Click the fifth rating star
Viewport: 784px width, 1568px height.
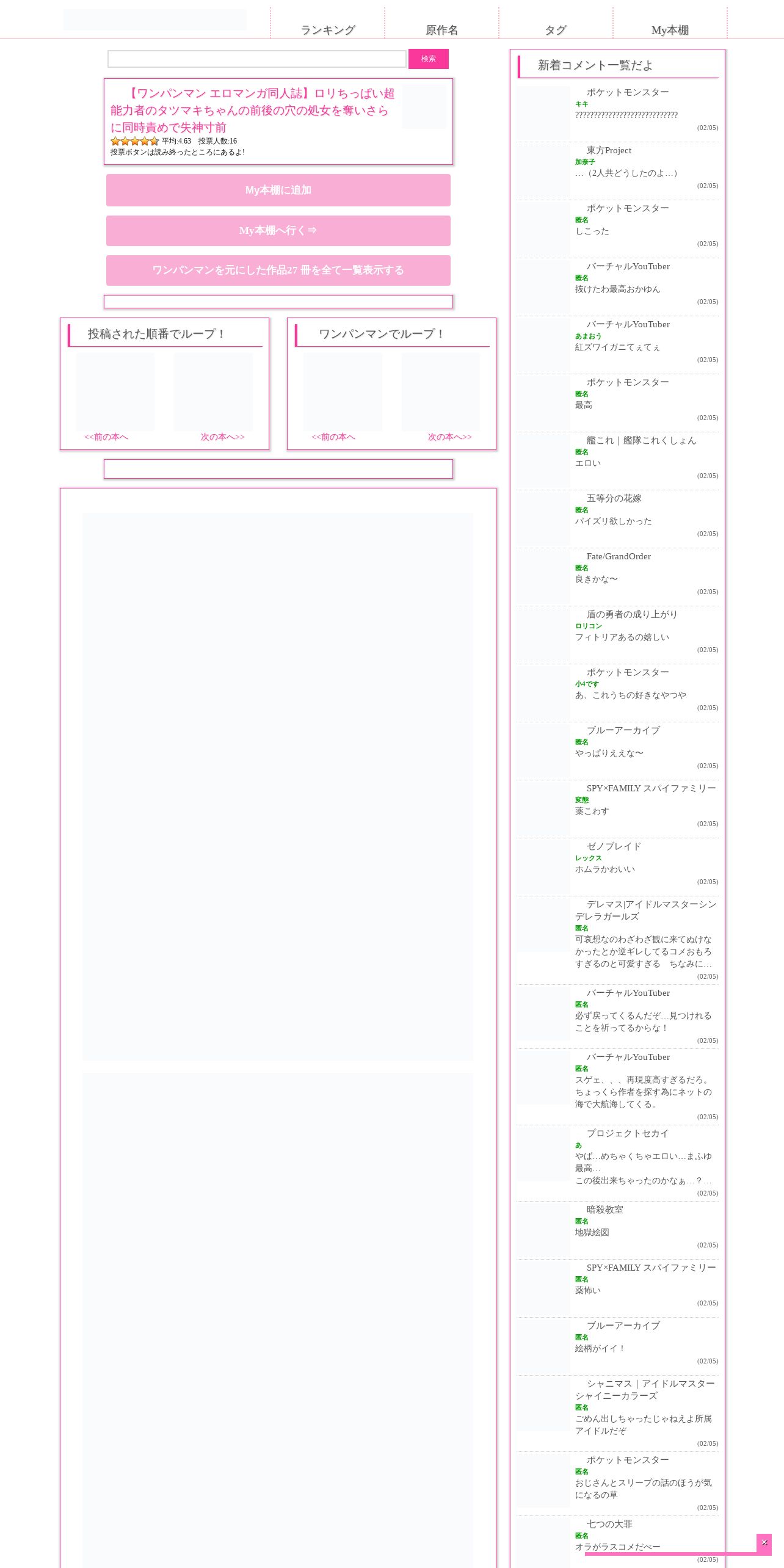point(154,141)
